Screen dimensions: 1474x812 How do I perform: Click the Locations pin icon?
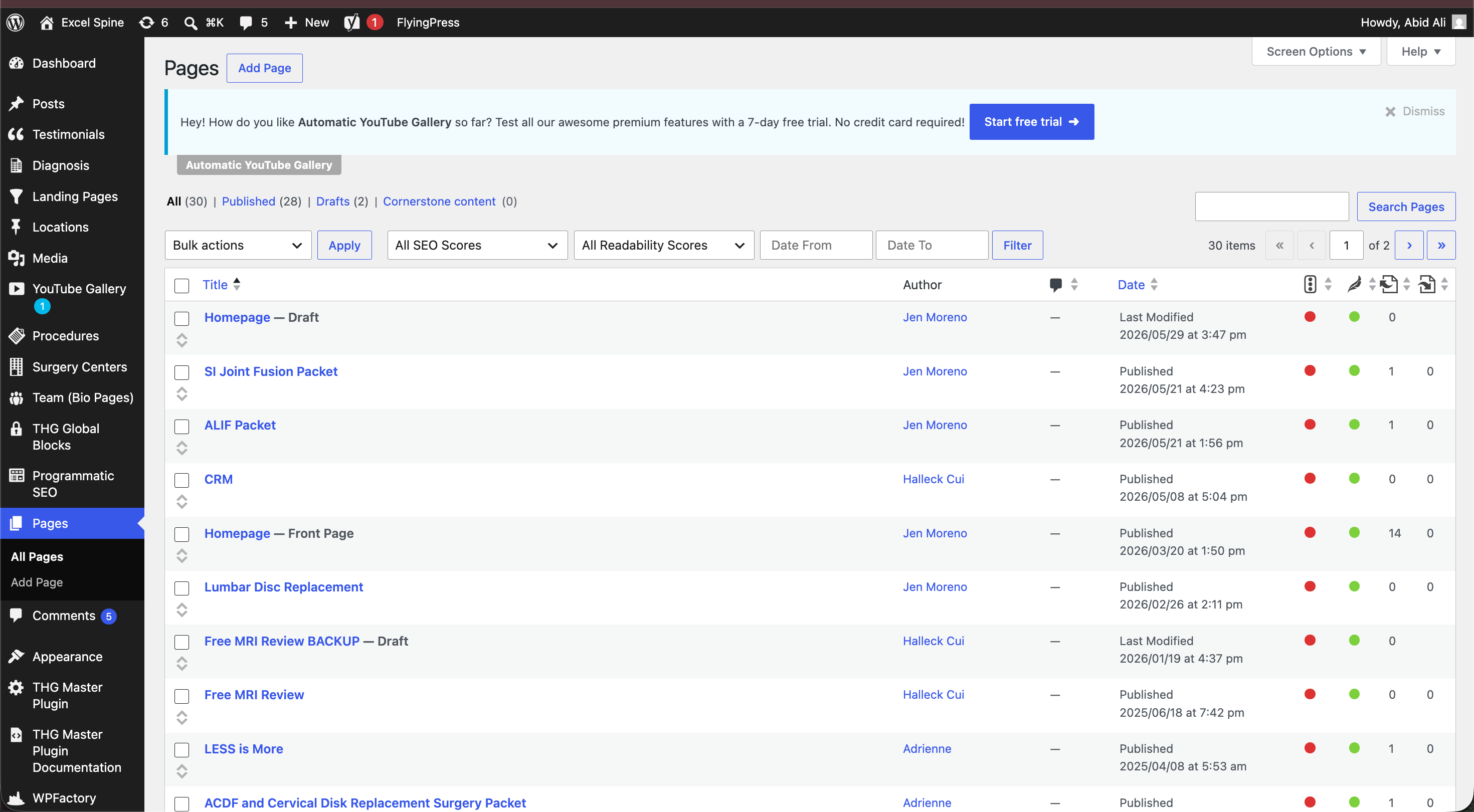pyautogui.click(x=17, y=227)
